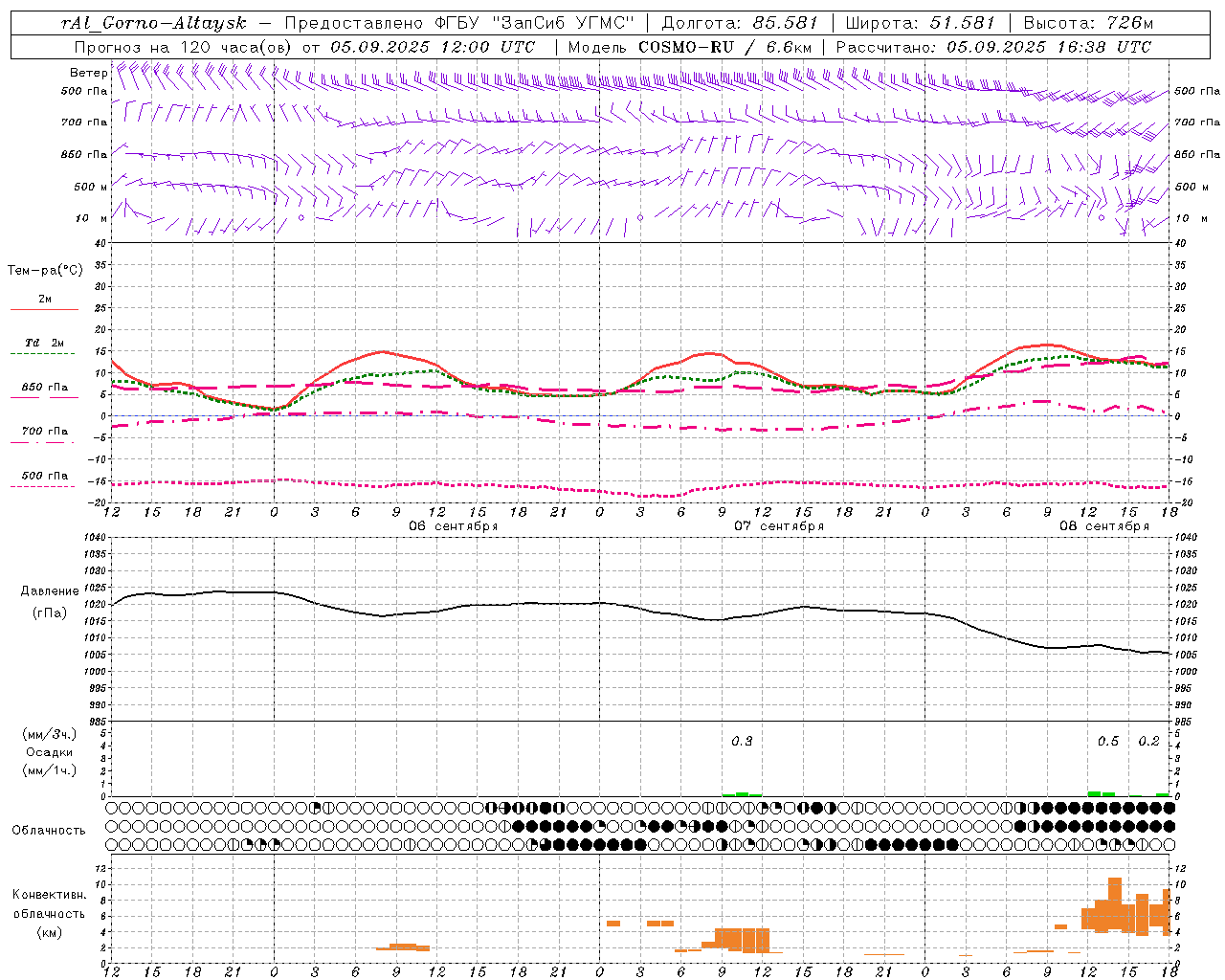Image resolution: width=1225 pixels, height=980 pixels.
Task: Click the Широта: 51.581 latitude value
Action: (x=921, y=23)
